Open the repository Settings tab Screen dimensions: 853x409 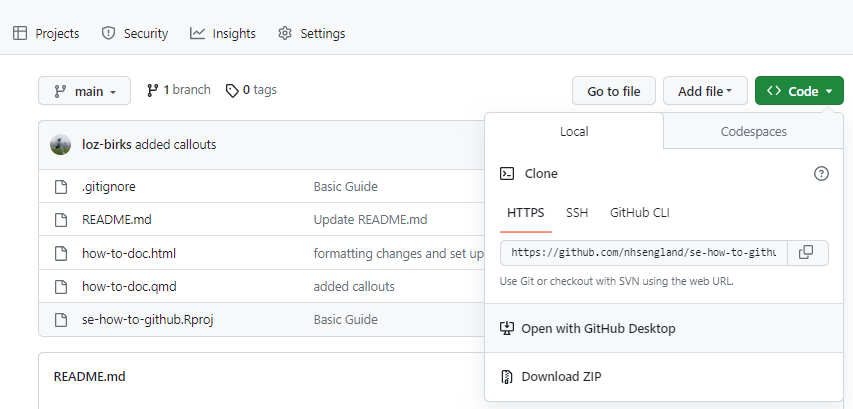[311, 33]
